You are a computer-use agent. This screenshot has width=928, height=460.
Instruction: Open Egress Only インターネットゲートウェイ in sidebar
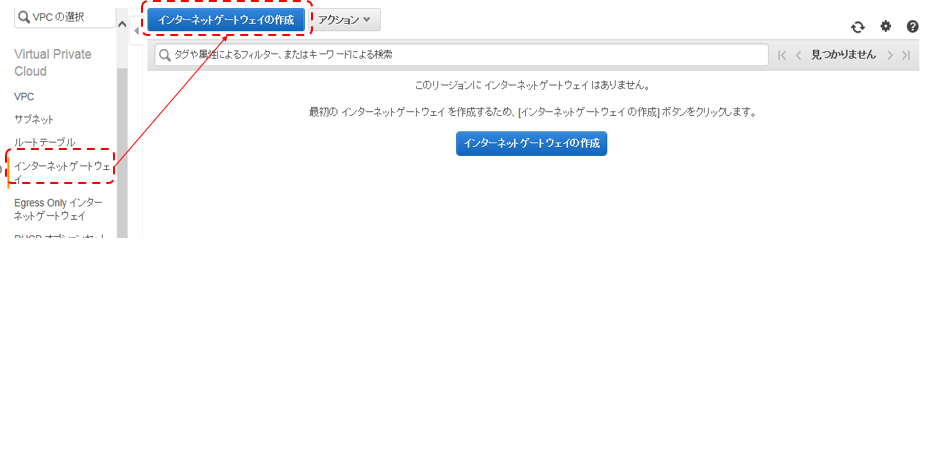coord(58,209)
